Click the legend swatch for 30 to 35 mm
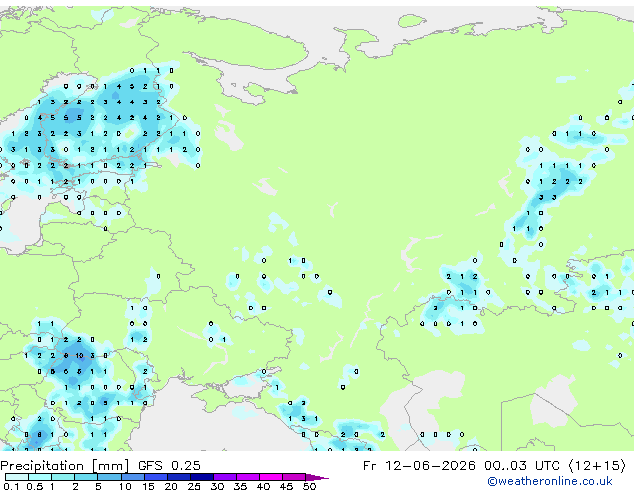This screenshot has height=490, width=634. click(224, 477)
